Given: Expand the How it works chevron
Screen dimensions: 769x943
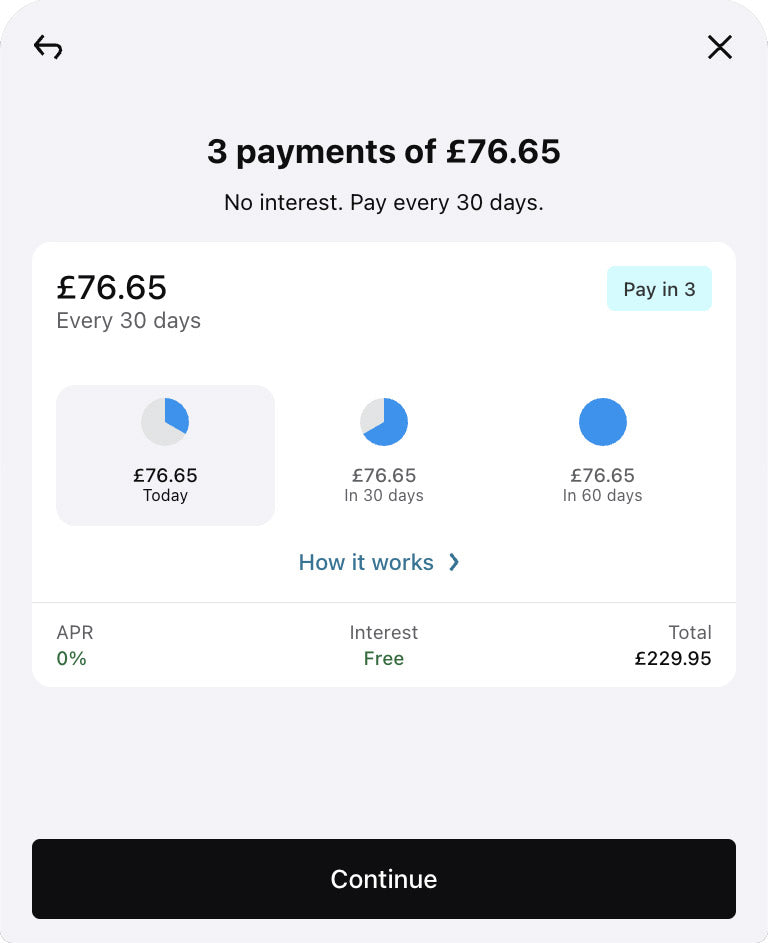Looking at the screenshot, I should [x=454, y=562].
